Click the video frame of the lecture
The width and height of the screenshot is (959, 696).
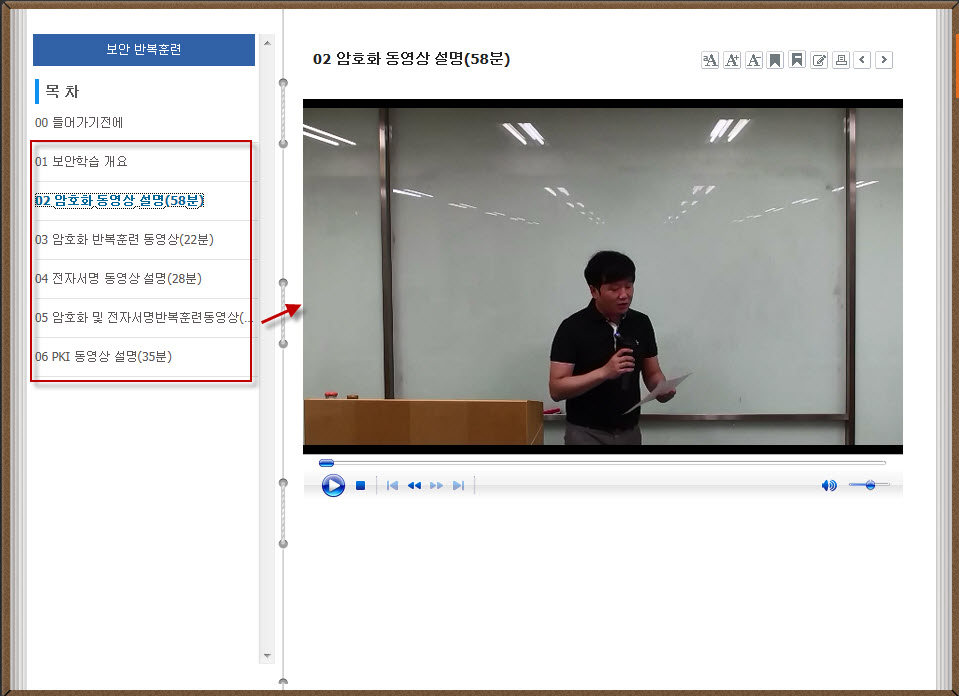[602, 276]
